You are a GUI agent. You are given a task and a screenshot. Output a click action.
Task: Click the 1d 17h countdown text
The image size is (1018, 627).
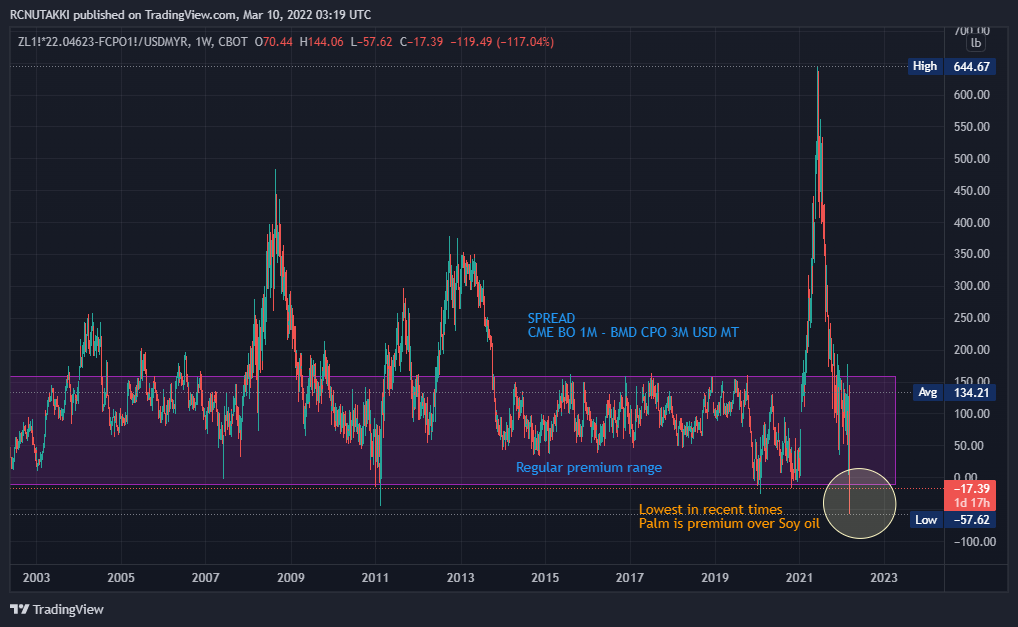pos(971,503)
